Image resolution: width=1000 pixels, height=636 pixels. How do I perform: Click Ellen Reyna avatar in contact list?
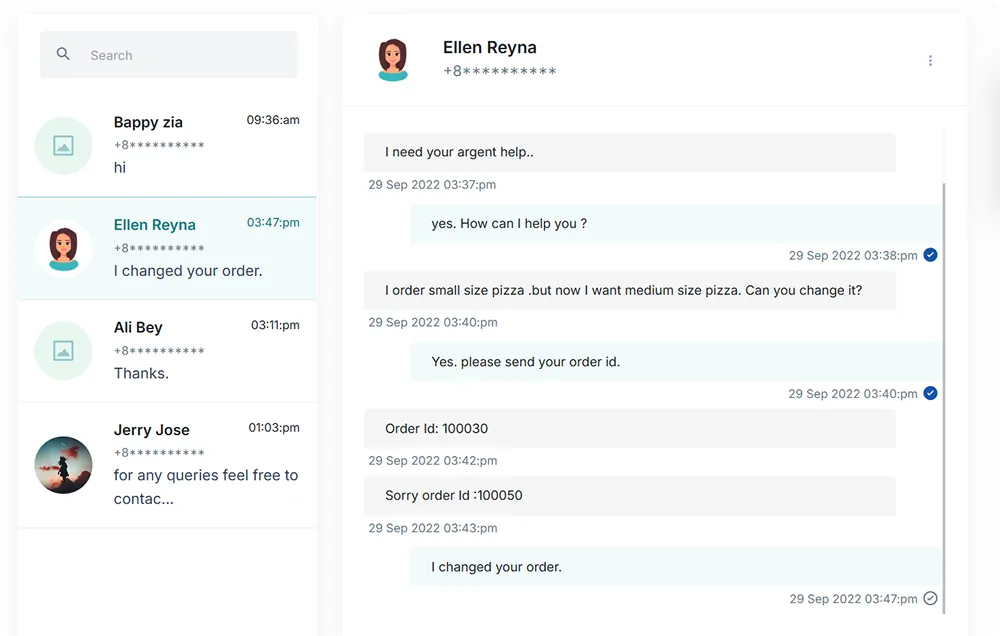coord(63,249)
